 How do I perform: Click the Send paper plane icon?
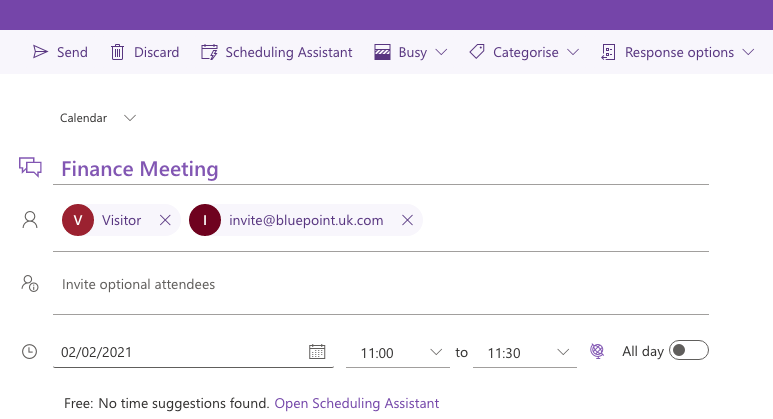pyautogui.click(x=40, y=52)
